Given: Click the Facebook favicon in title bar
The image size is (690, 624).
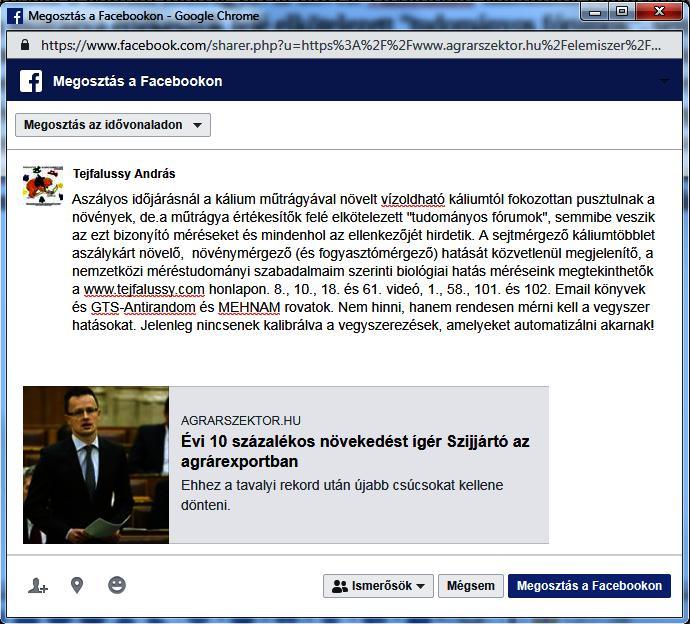Looking at the screenshot, I should point(15,16).
